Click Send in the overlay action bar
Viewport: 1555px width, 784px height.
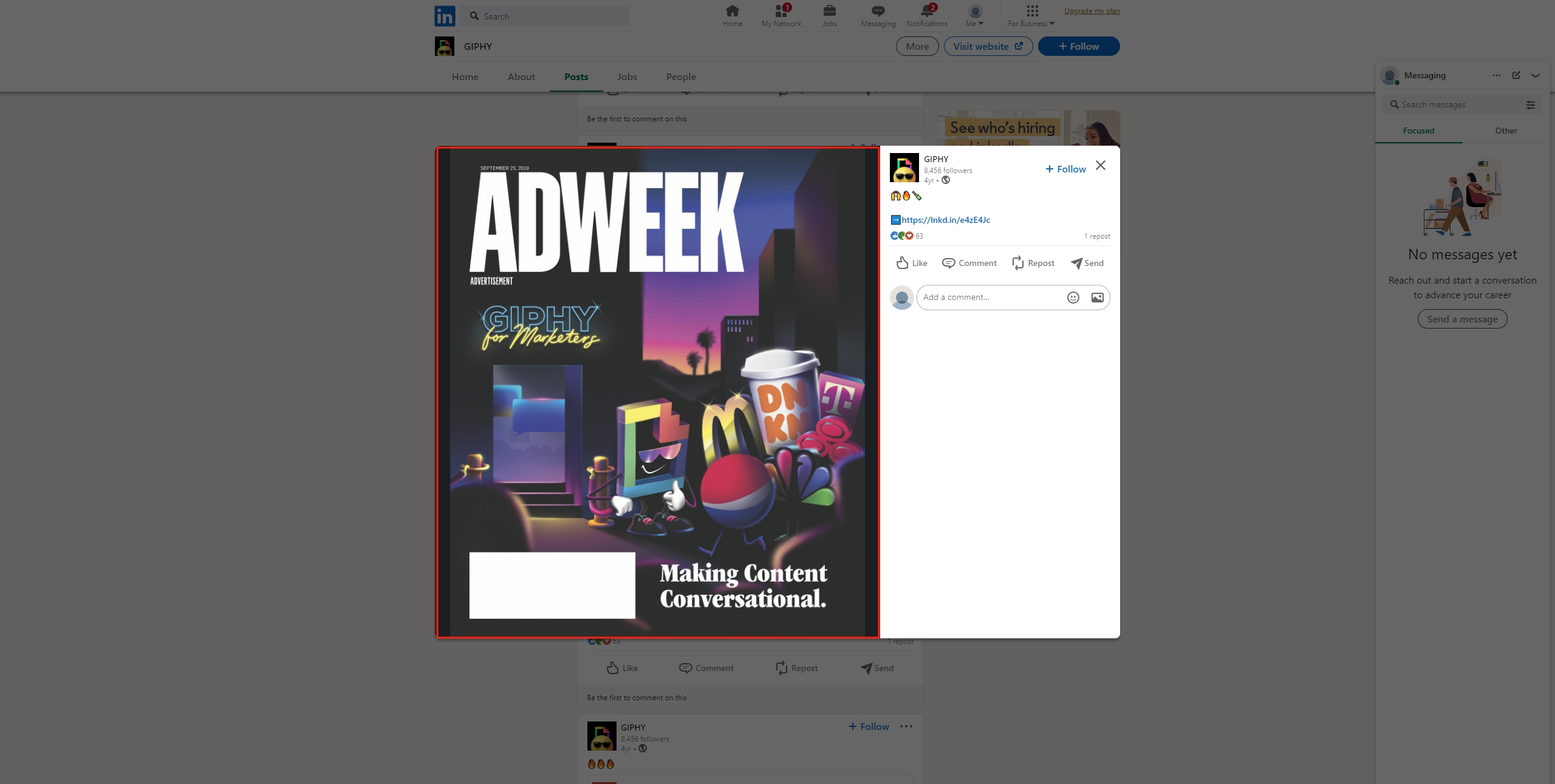pos(1087,263)
